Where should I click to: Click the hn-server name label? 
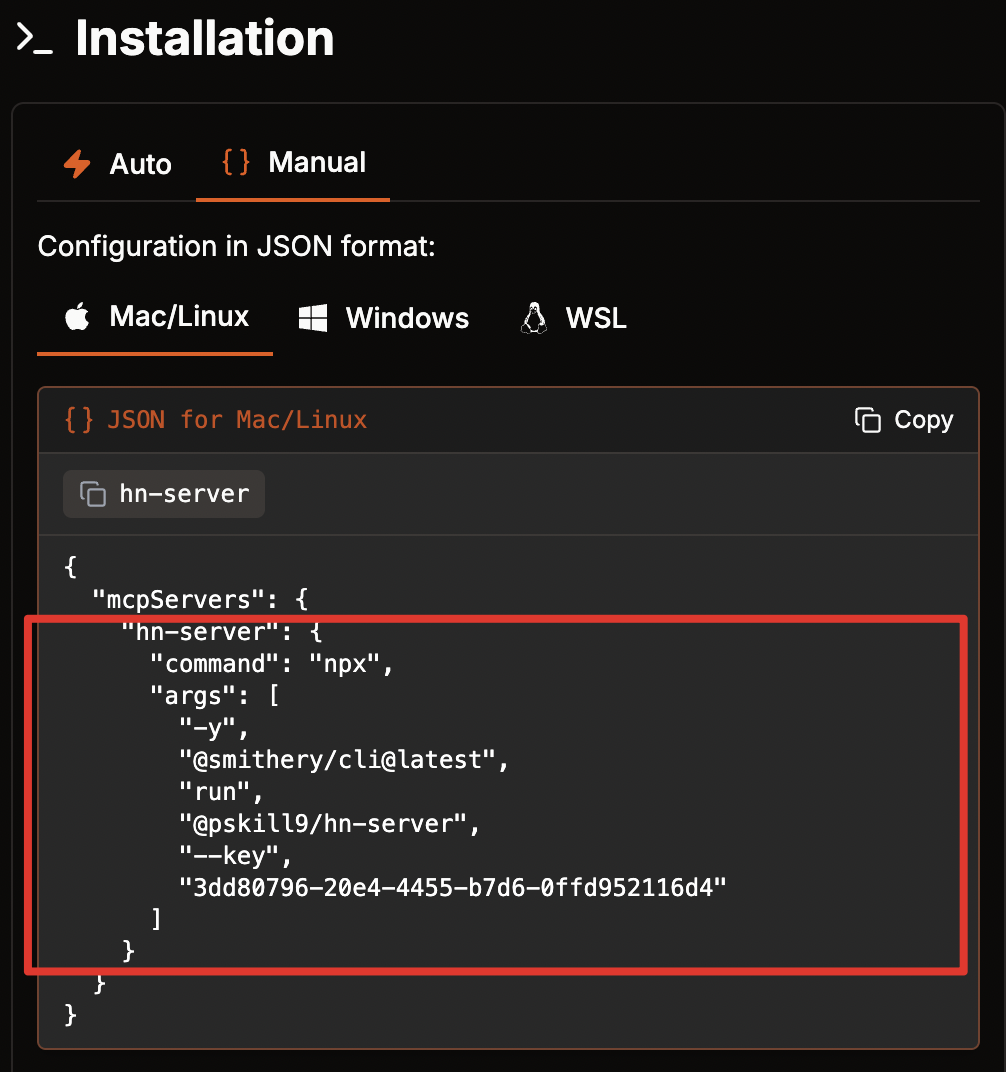click(x=184, y=494)
